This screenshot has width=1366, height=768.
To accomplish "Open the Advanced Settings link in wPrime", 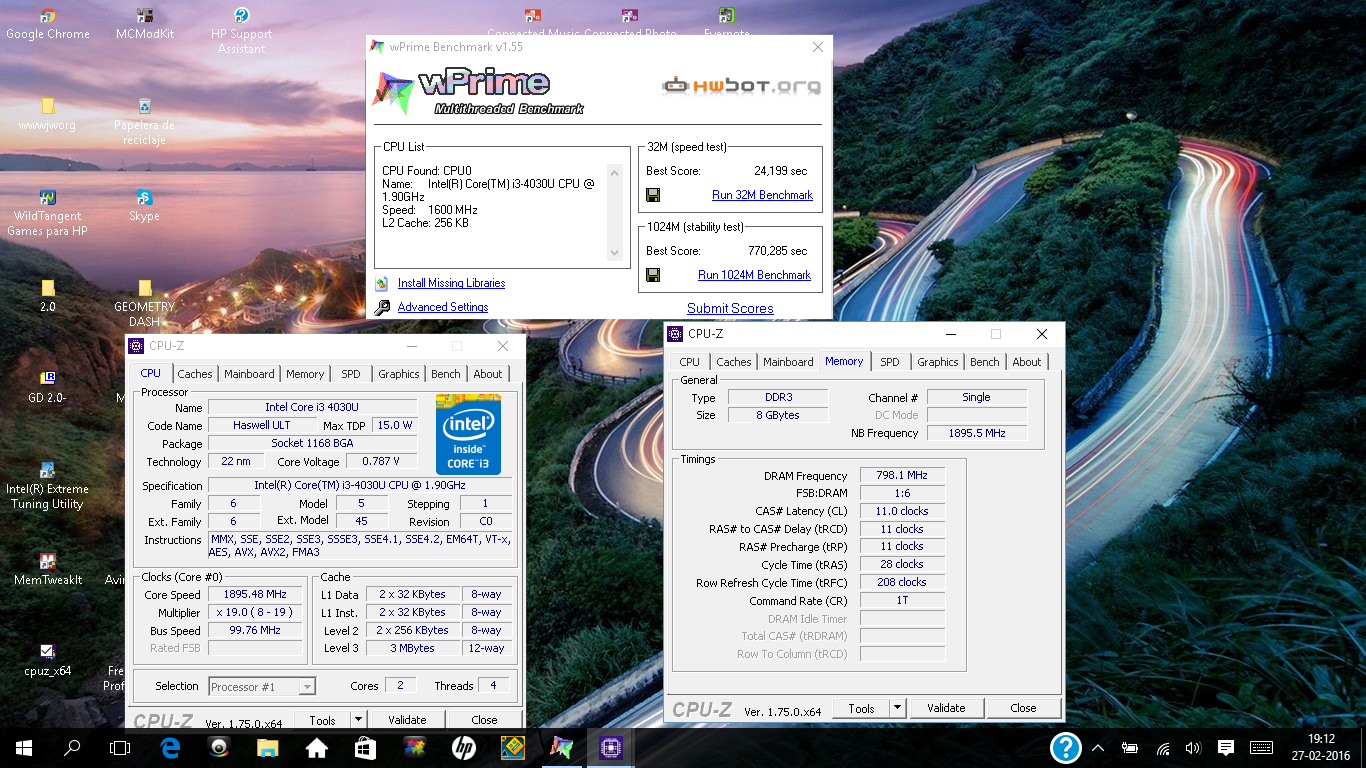I will pos(443,307).
